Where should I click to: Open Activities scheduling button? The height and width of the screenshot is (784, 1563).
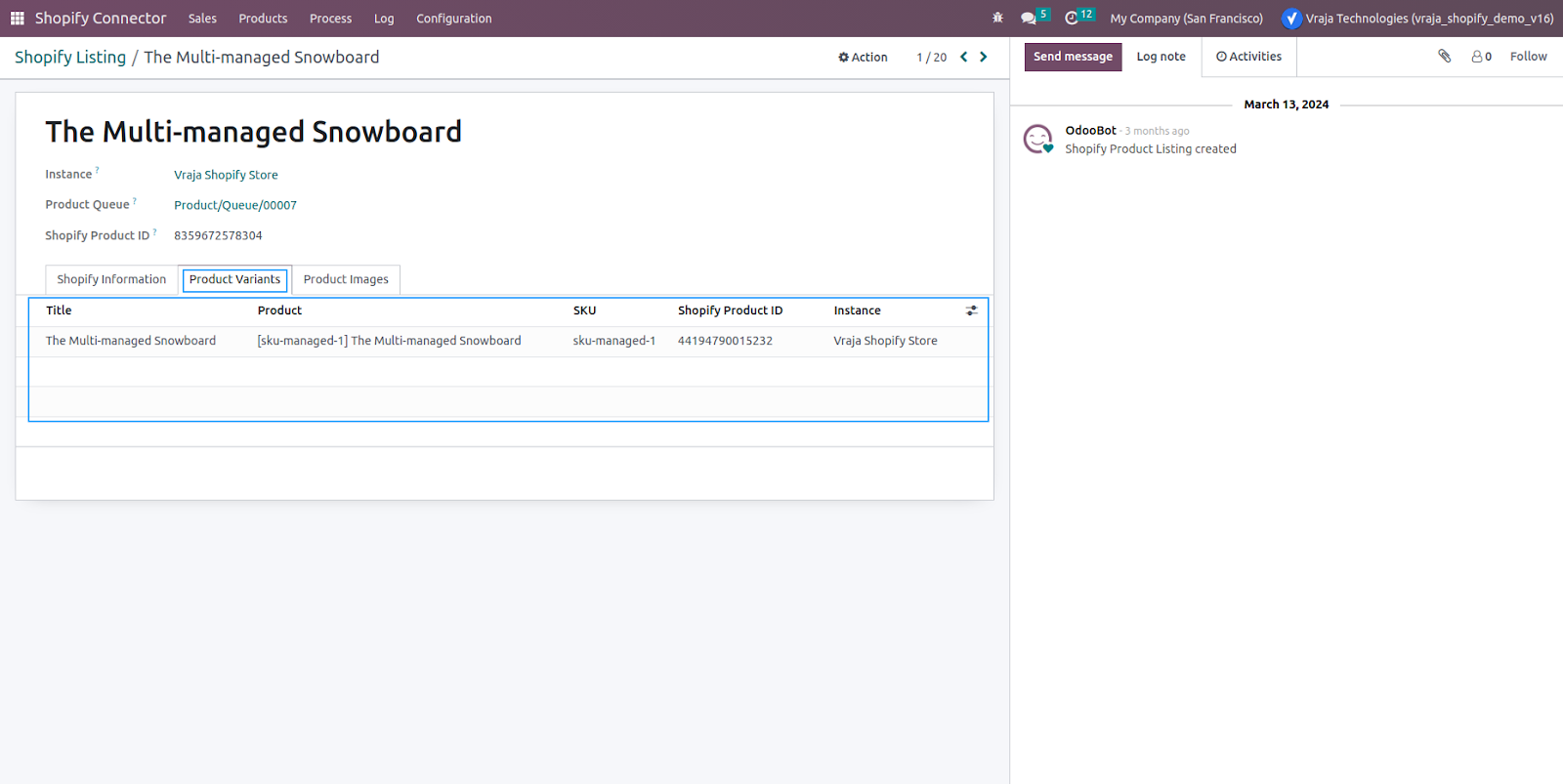[1248, 57]
